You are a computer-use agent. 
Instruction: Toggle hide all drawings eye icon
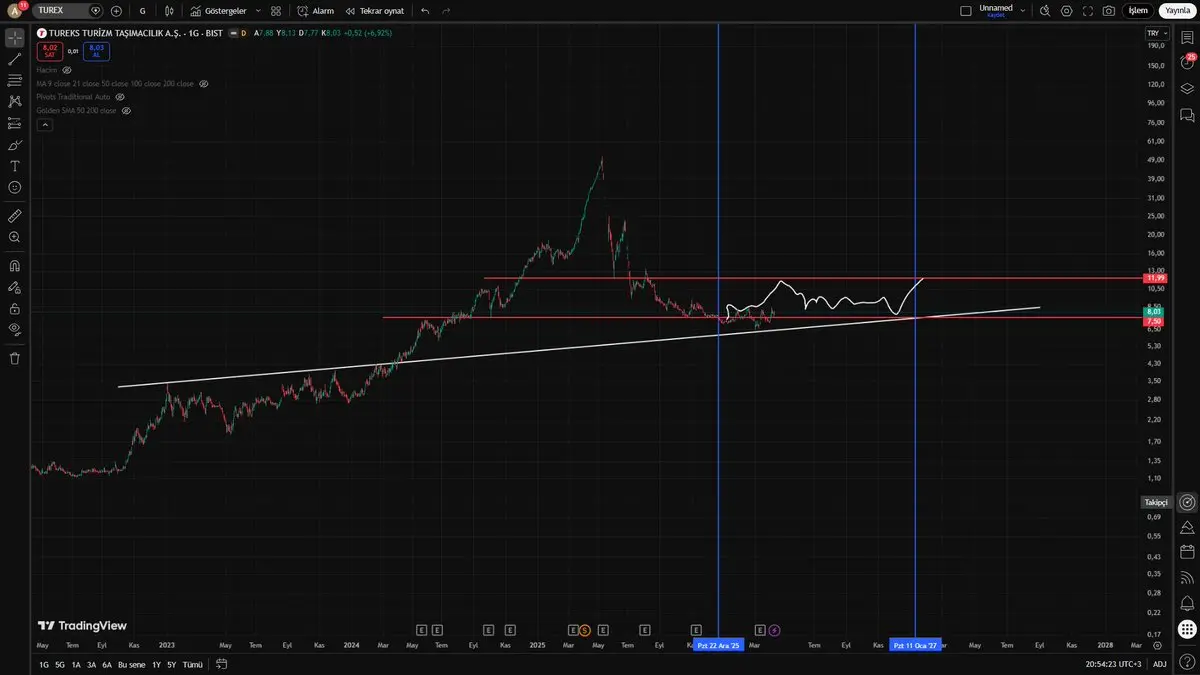tap(15, 329)
